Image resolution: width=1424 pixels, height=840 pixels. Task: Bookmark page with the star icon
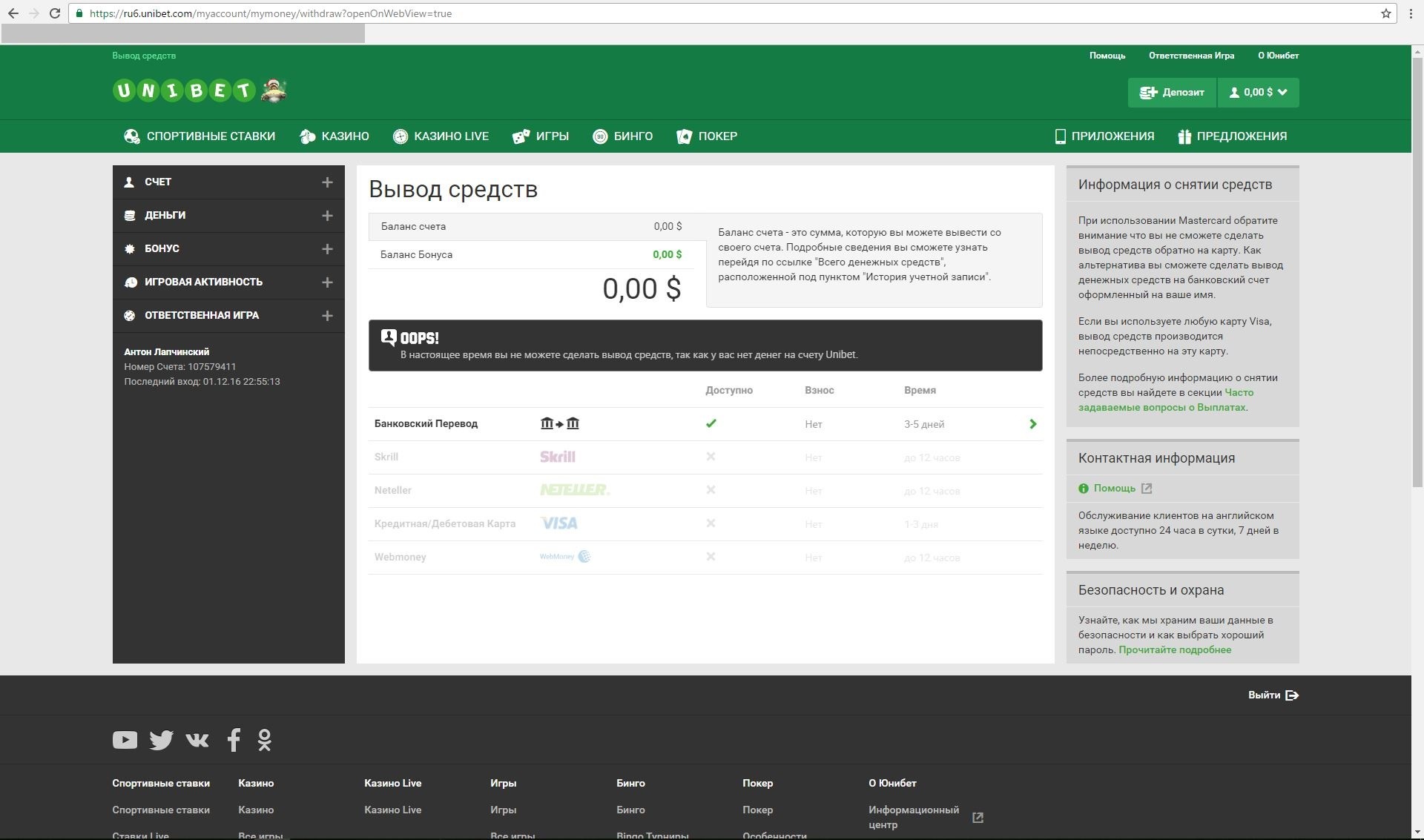1385,13
